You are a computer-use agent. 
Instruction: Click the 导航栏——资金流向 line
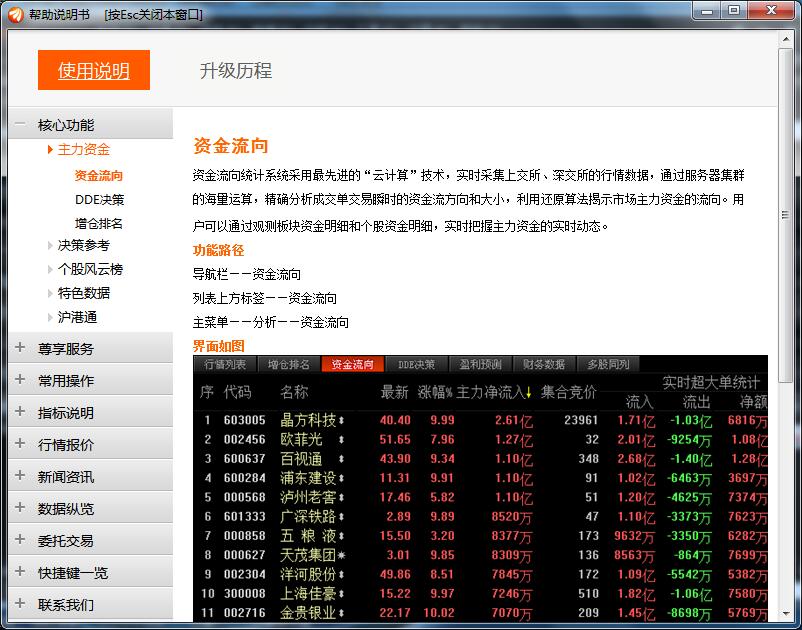click(247, 274)
